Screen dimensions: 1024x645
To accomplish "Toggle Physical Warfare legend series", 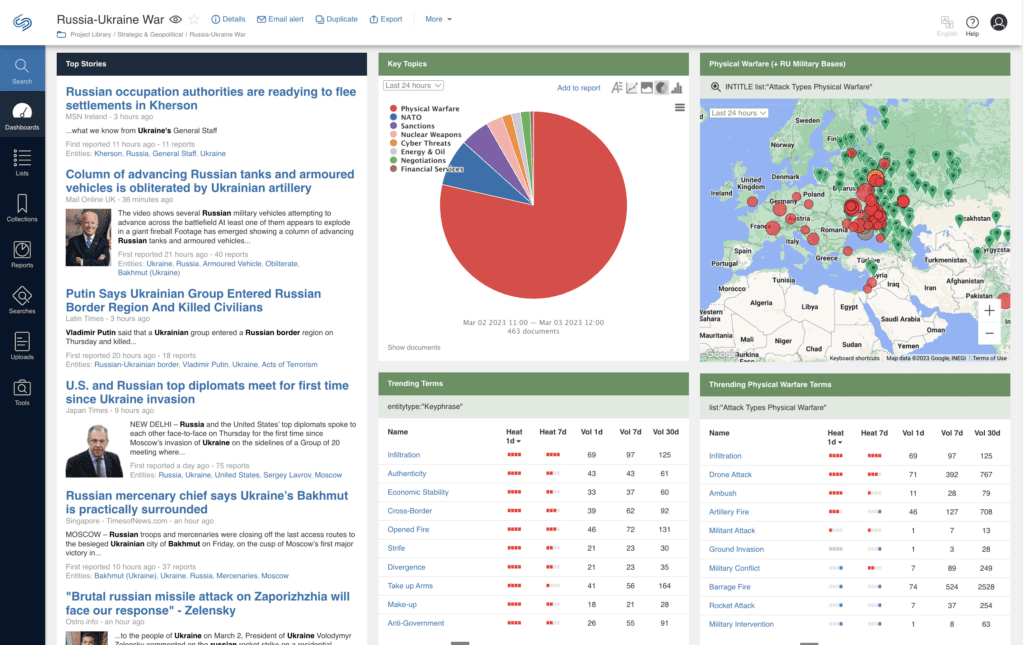I will pyautogui.click(x=424, y=109).
